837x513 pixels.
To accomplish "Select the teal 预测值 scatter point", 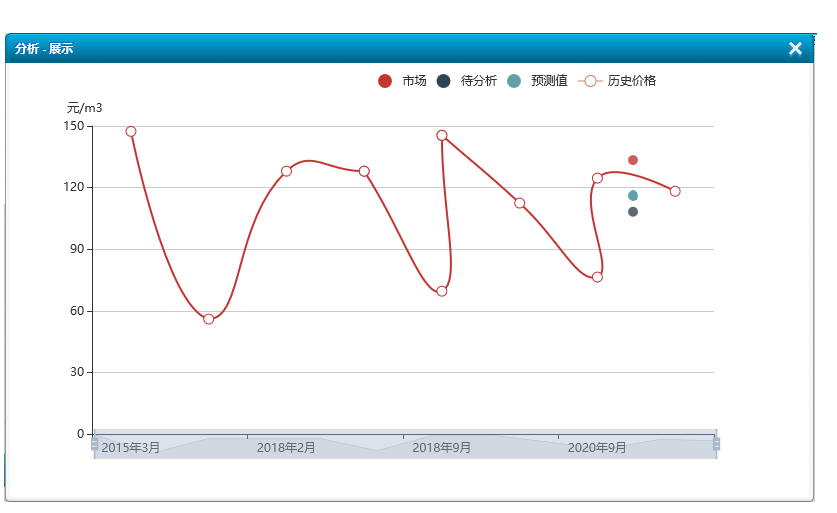I will point(633,196).
